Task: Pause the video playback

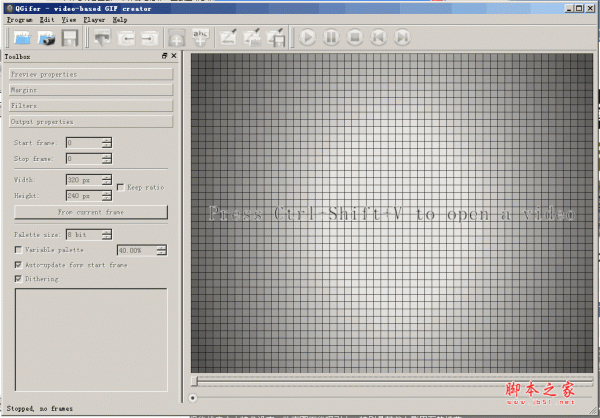Action: tap(331, 37)
